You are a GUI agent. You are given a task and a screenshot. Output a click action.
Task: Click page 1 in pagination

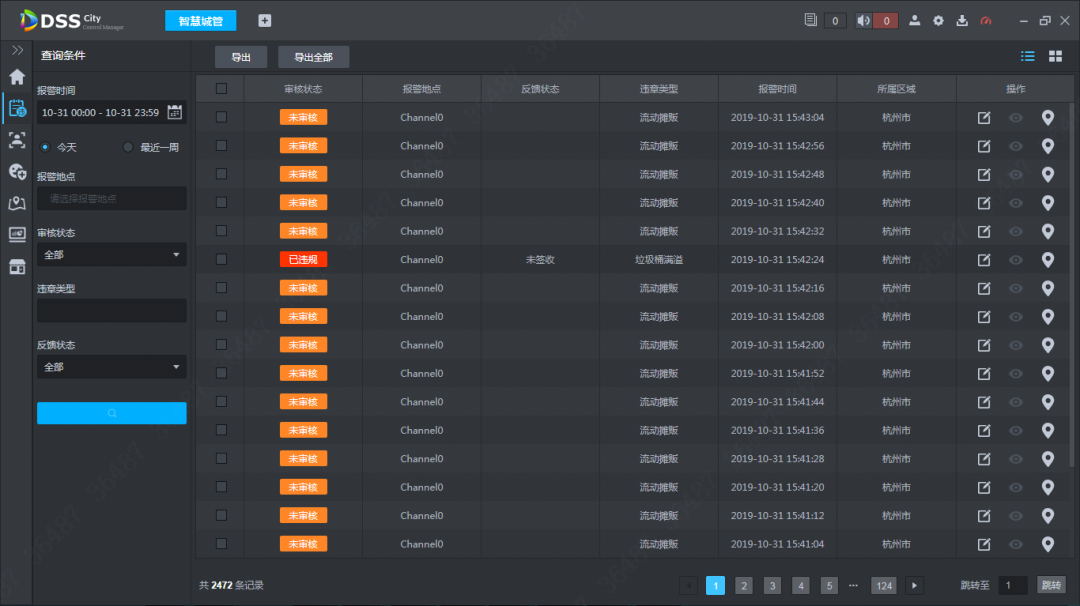716,585
